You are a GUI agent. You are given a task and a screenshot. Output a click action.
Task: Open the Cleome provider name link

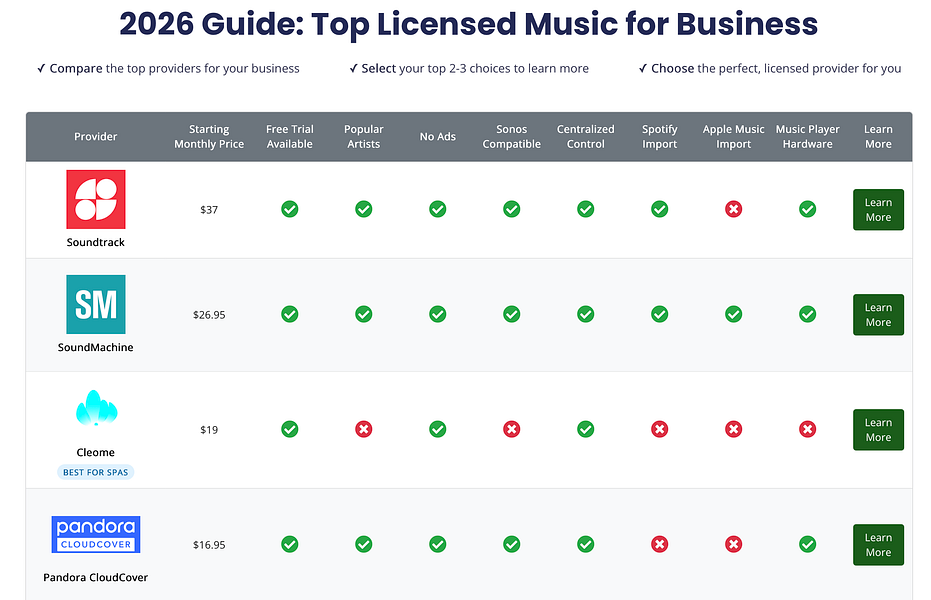click(x=96, y=452)
